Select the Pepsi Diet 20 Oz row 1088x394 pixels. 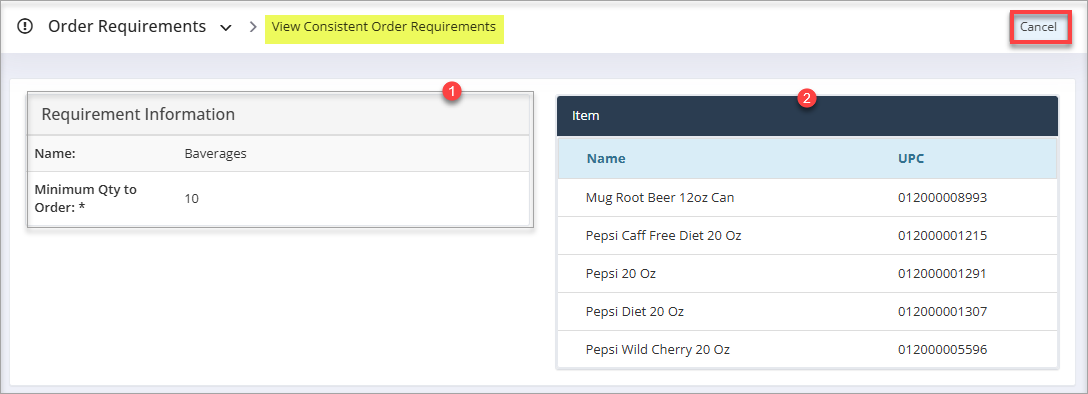(x=808, y=311)
